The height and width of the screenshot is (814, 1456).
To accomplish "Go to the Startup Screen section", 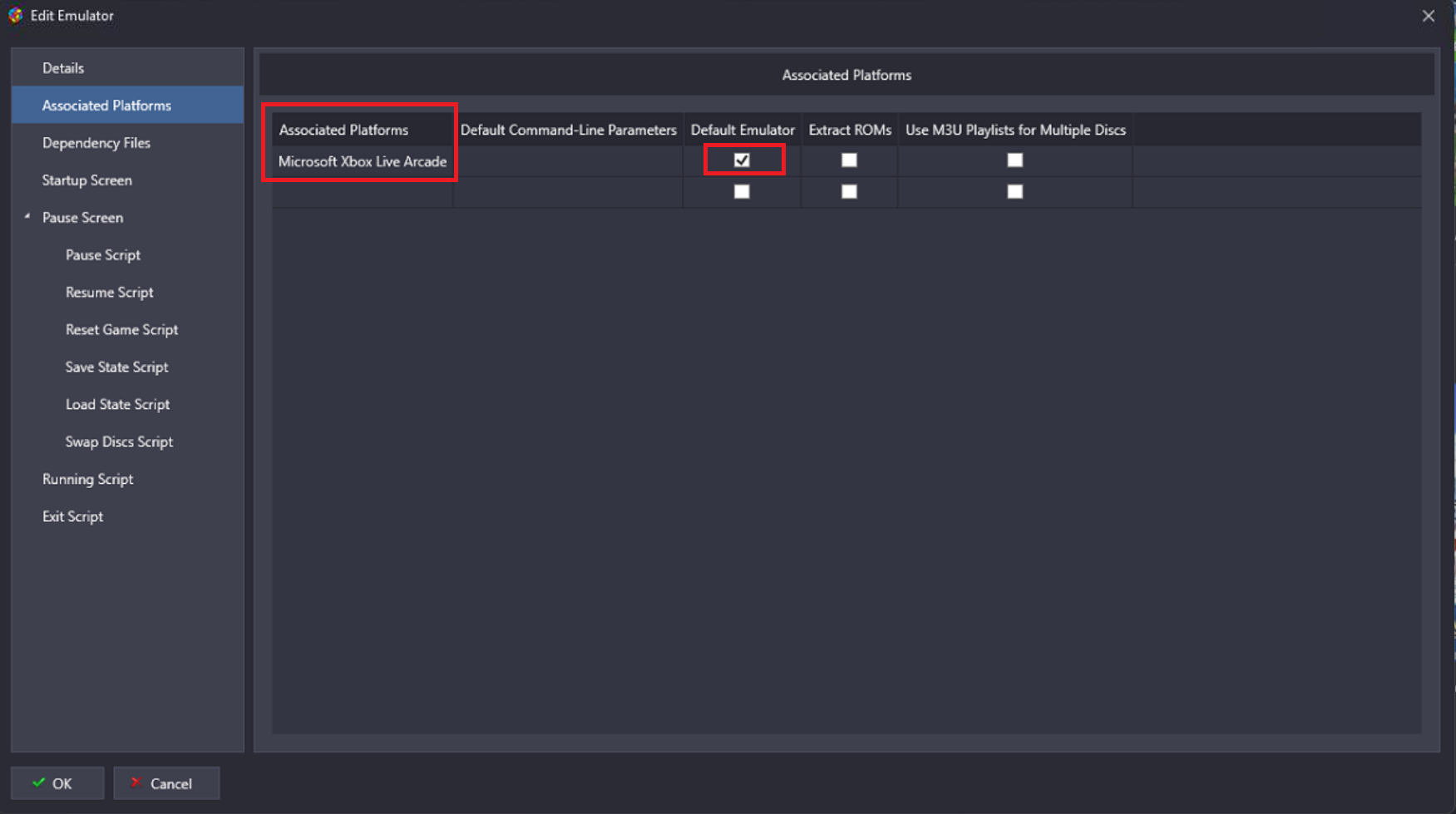I will coord(127,180).
